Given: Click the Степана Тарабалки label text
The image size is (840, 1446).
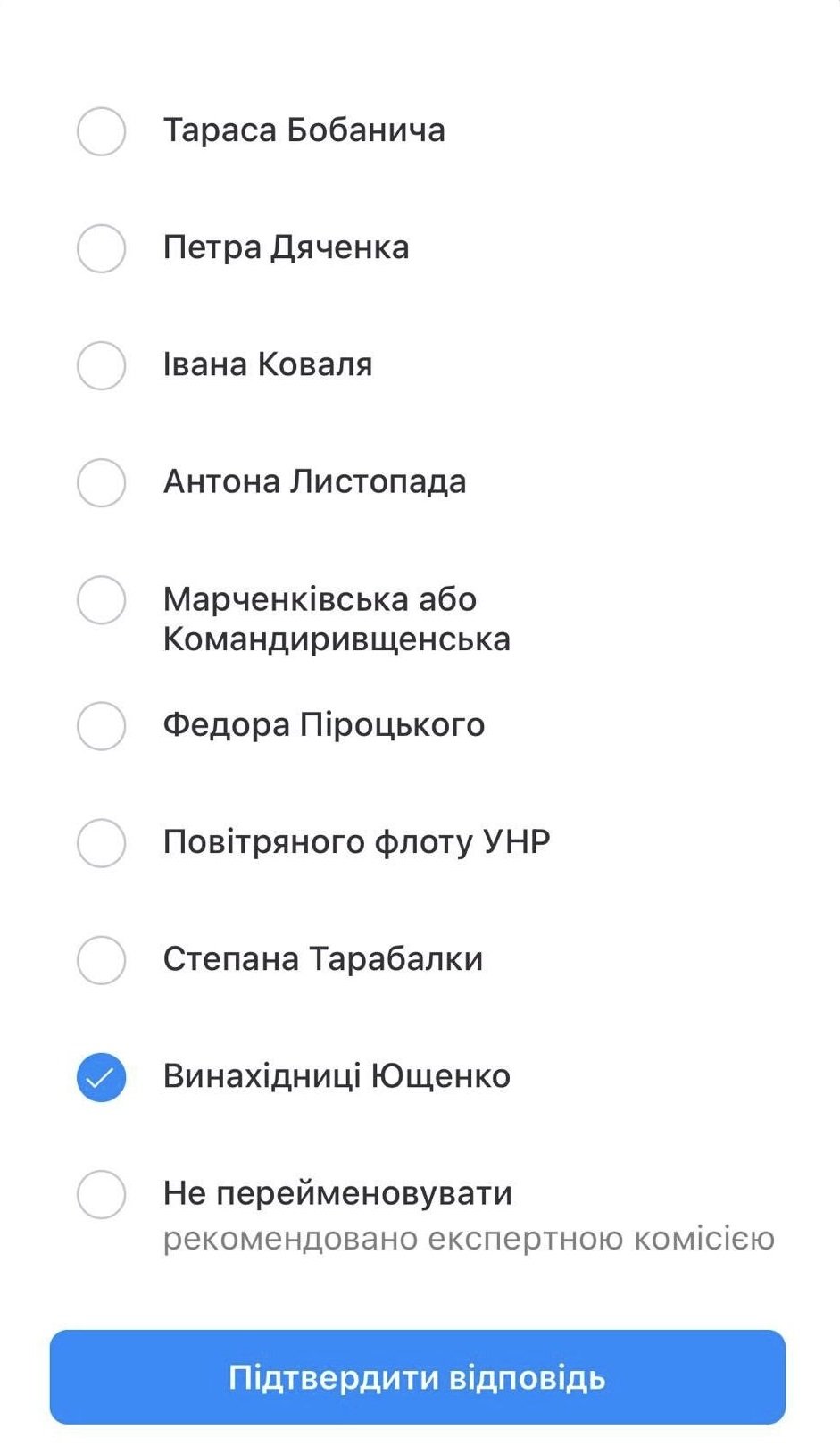Looking at the screenshot, I should click(322, 958).
